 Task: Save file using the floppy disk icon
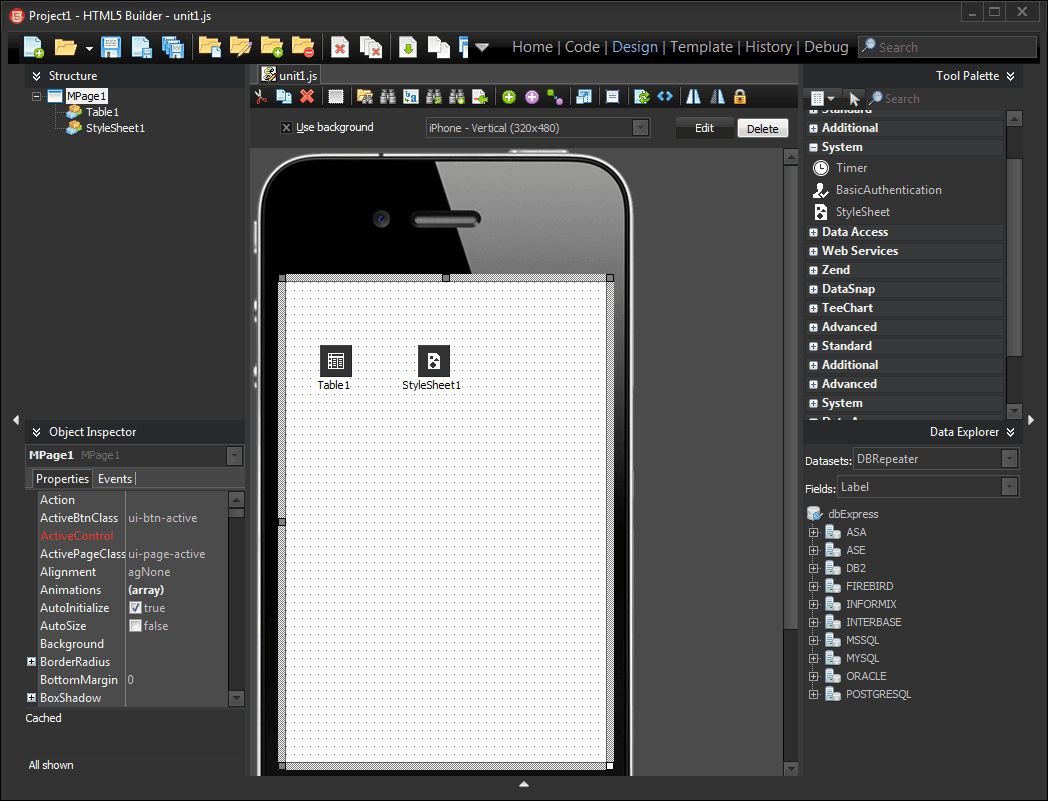[111, 47]
